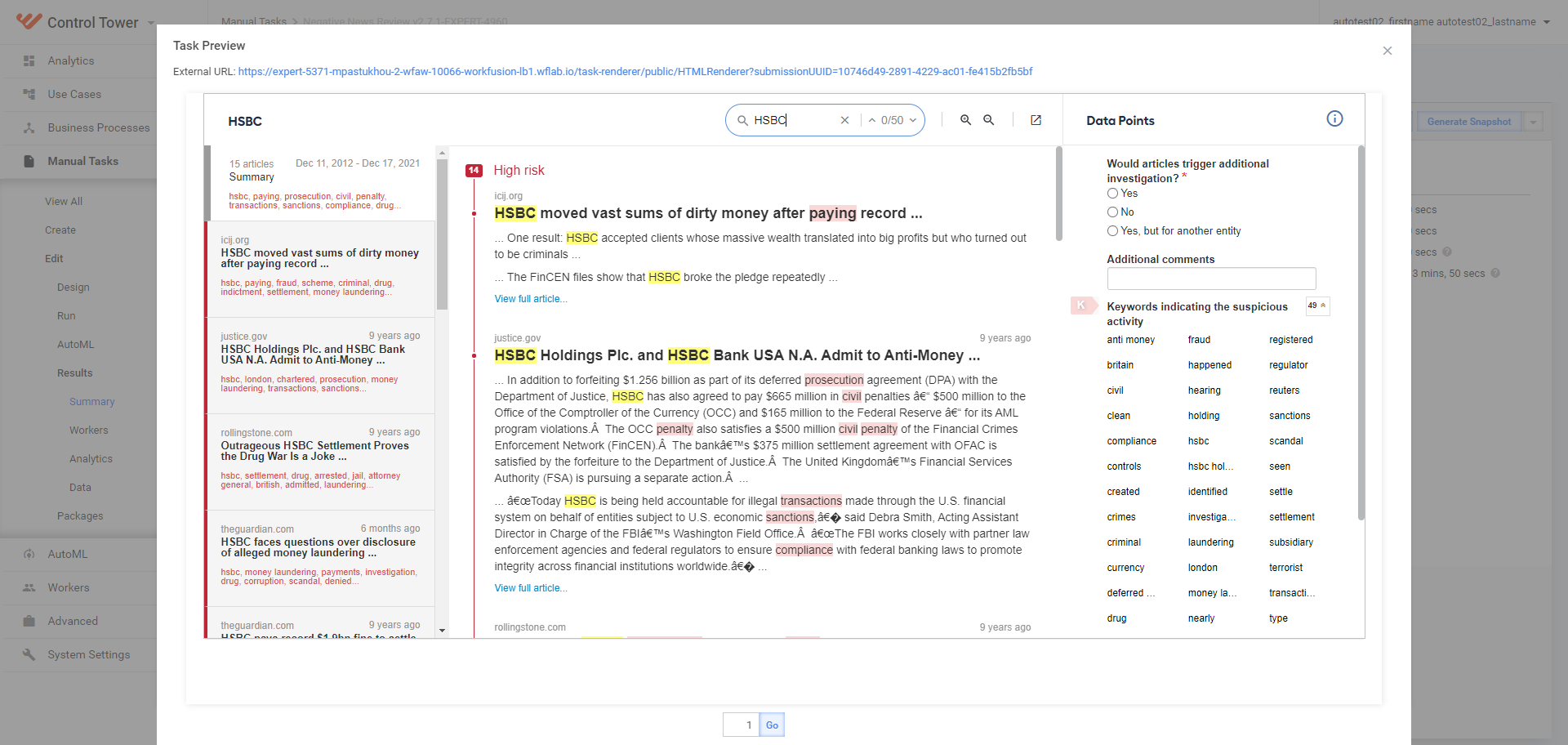Select the rollingstone.com article card
Screen dimensions: 1568x745
click(320, 462)
